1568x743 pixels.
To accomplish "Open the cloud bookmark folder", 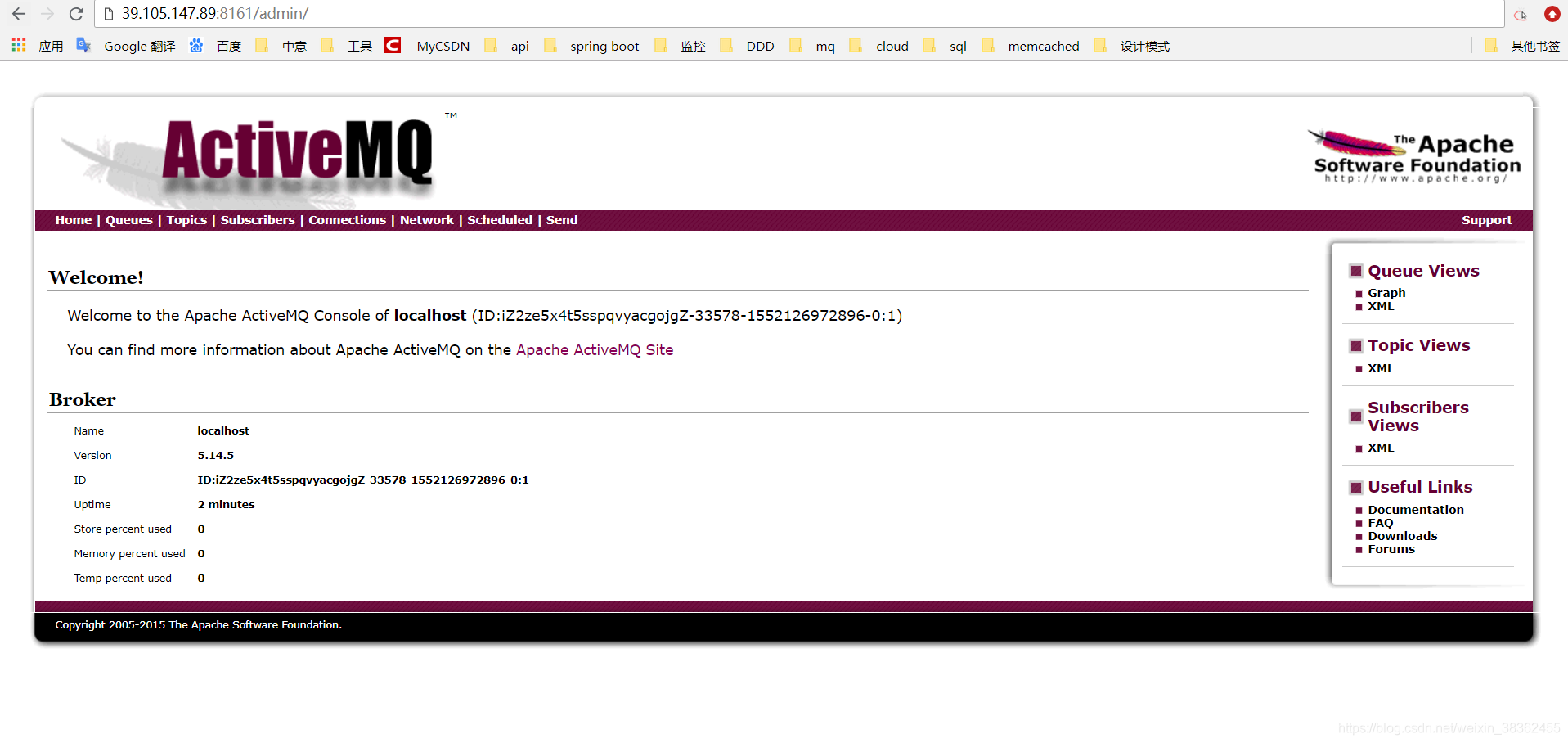I will tap(878, 46).
